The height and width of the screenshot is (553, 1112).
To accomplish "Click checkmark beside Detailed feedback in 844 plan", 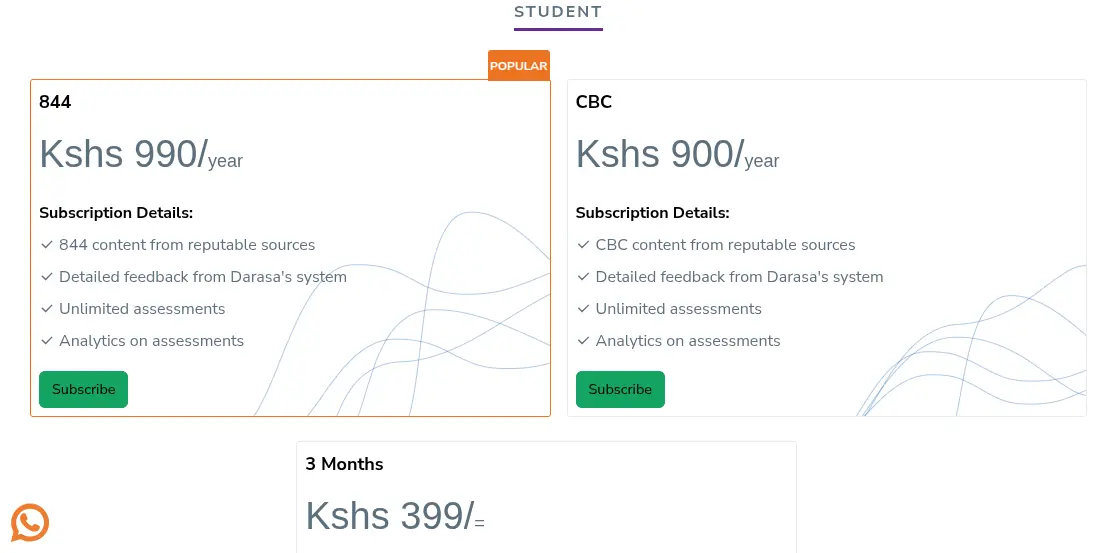I will (47, 277).
